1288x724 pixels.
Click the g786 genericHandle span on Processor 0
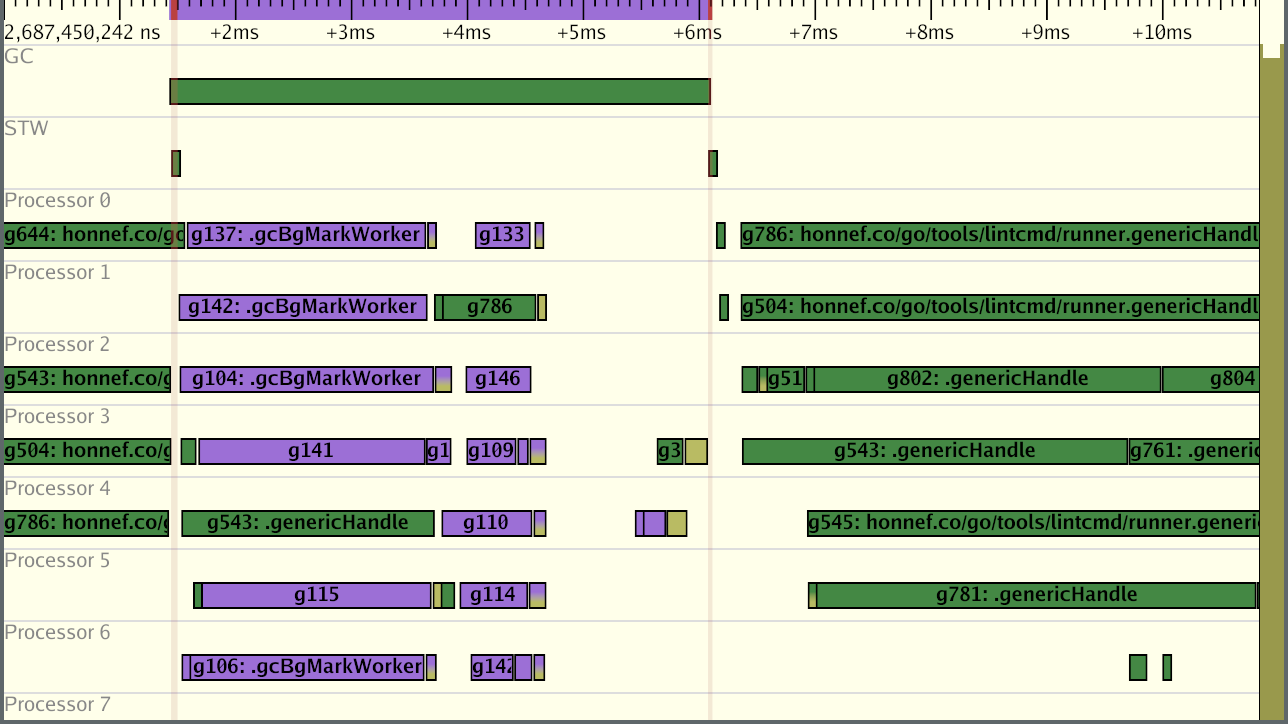coord(1000,235)
